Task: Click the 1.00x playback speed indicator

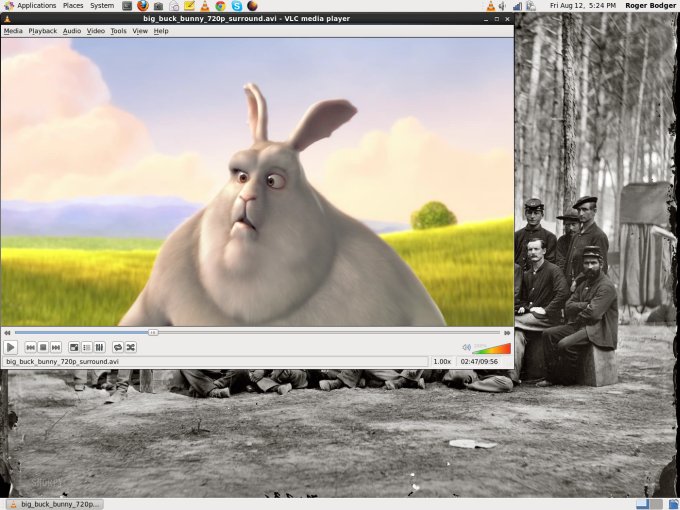Action: [442, 361]
